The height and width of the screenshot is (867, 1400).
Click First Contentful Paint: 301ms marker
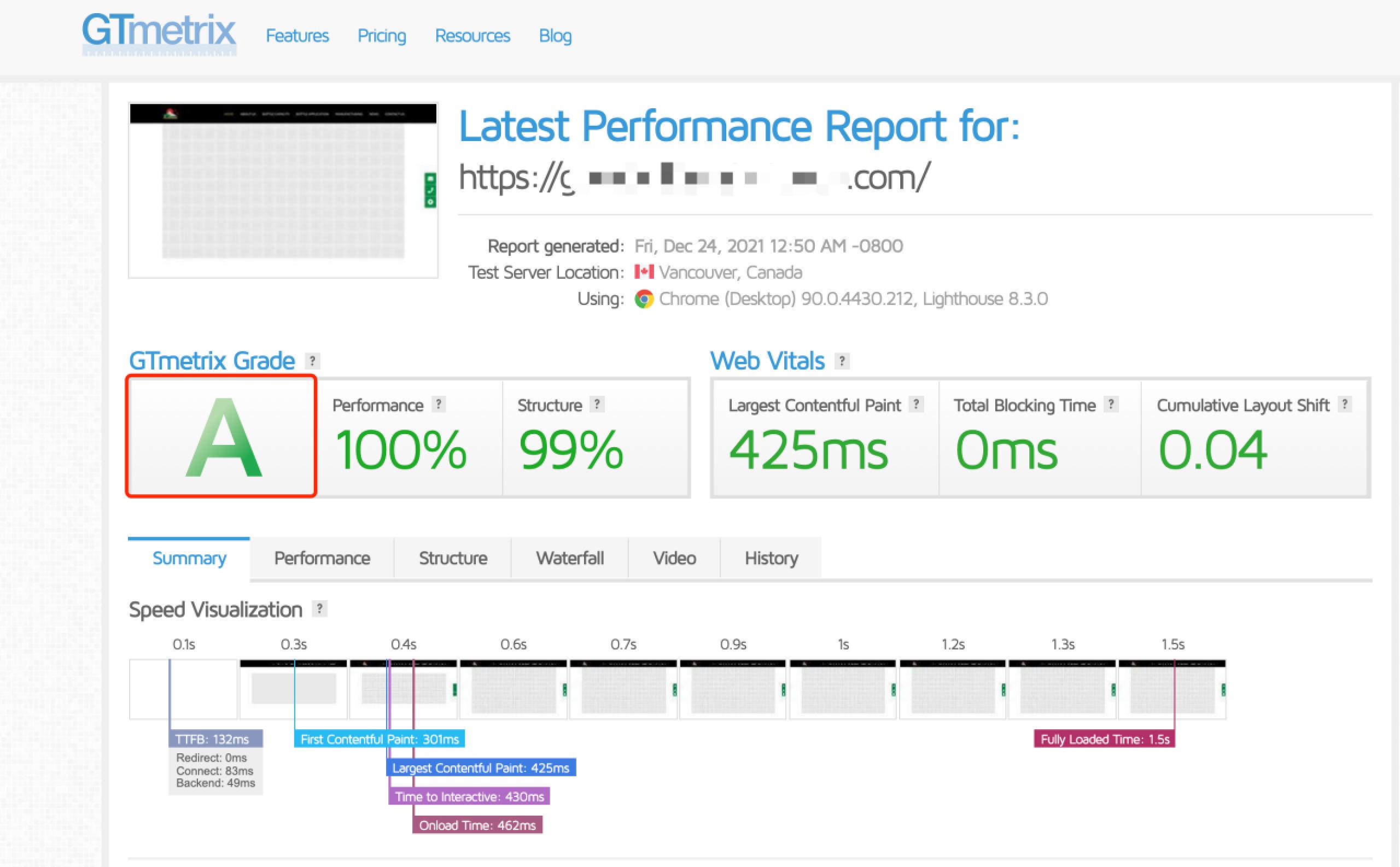(380, 739)
